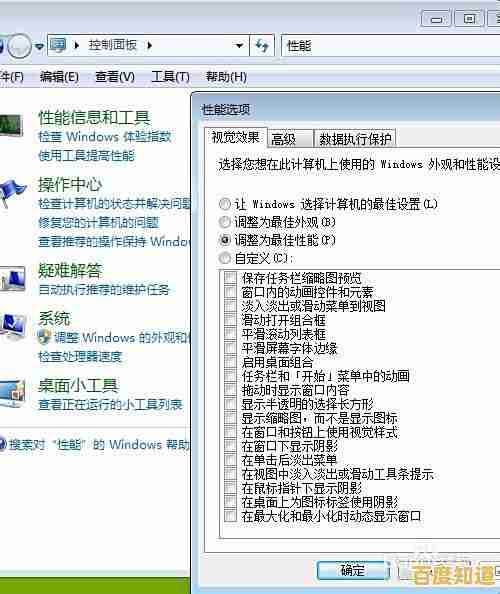Image resolution: width=500 pixels, height=594 pixels.
Task: Open the Troubleshooting icon
Action: 12,279
